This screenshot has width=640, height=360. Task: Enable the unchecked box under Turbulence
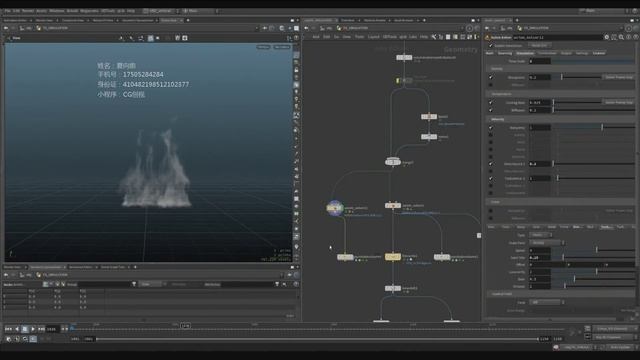click(x=491, y=186)
